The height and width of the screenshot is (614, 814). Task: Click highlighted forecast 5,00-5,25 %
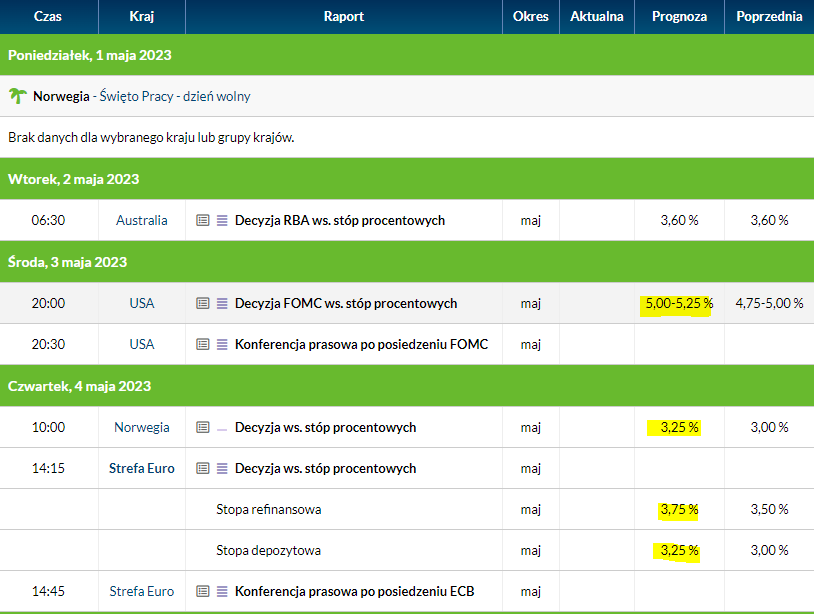(x=679, y=303)
